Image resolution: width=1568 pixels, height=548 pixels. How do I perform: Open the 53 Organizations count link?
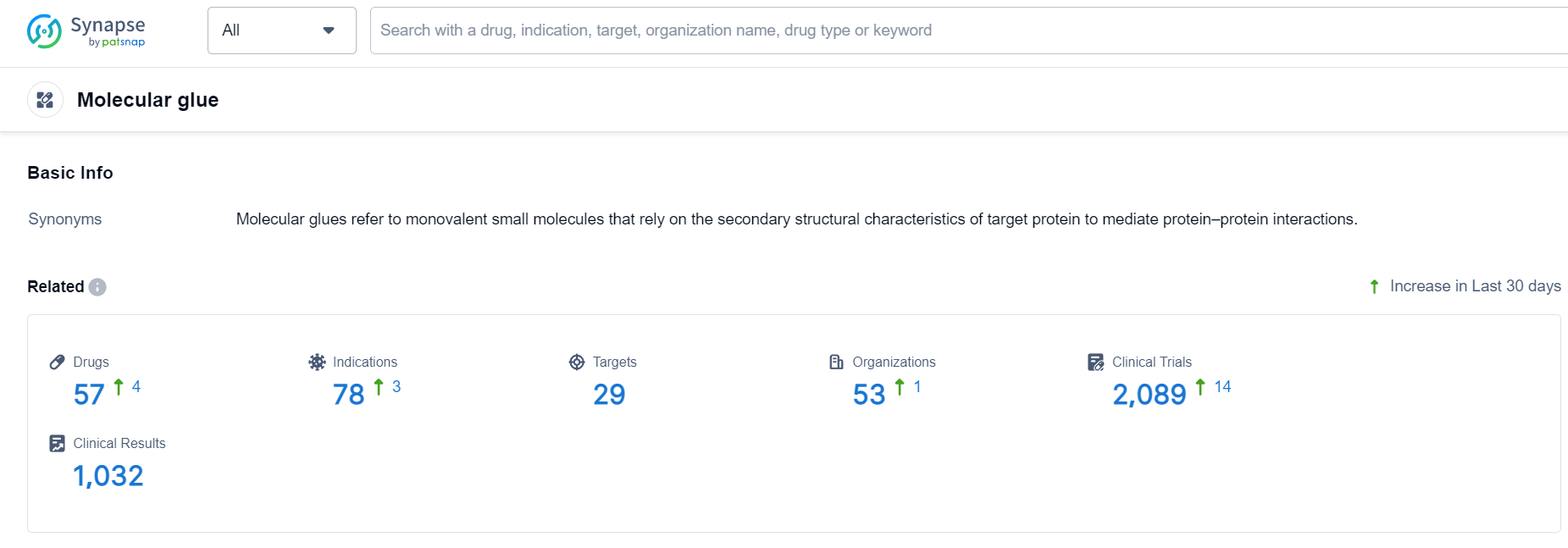[x=868, y=395]
